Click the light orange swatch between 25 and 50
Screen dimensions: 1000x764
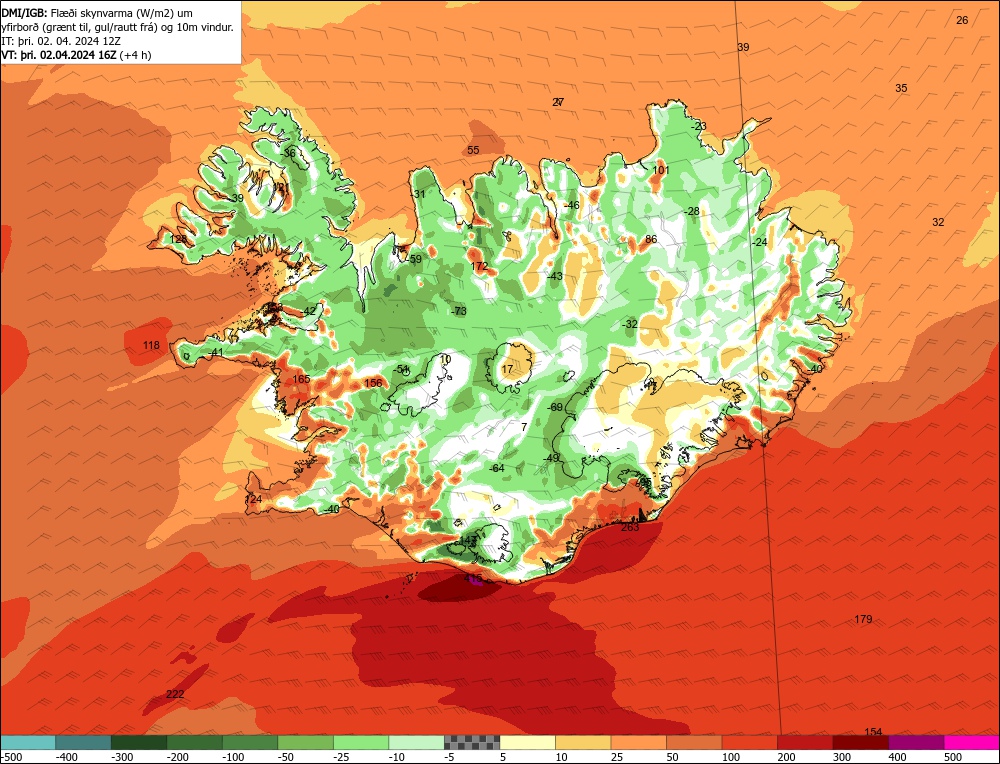(638, 742)
